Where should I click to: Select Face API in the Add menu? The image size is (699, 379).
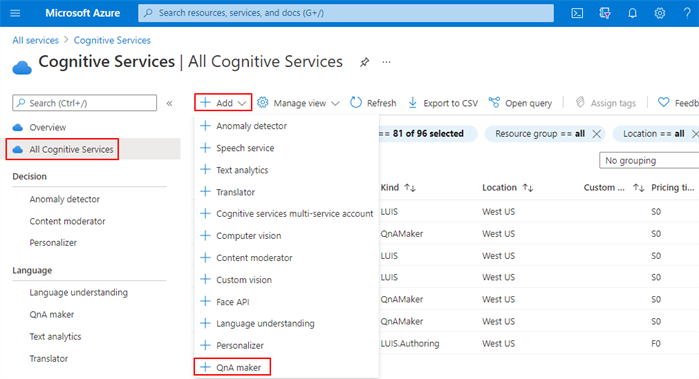233,302
